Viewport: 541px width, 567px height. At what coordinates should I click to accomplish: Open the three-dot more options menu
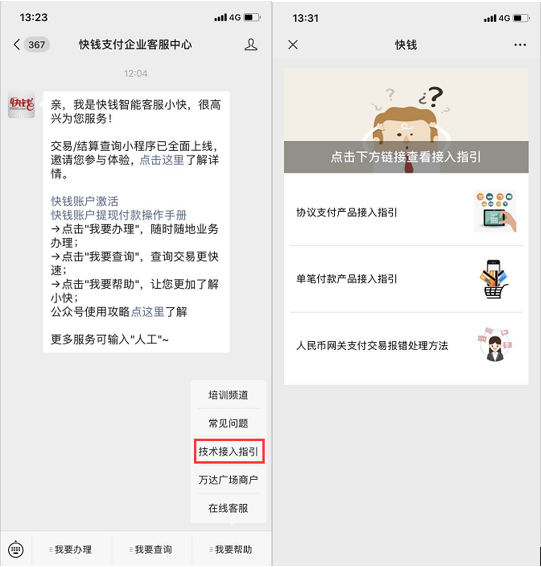520,45
